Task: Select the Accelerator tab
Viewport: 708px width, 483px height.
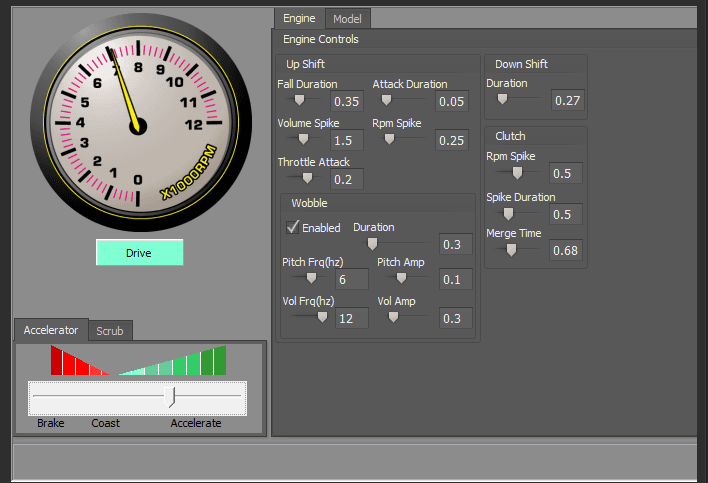Action: click(51, 330)
